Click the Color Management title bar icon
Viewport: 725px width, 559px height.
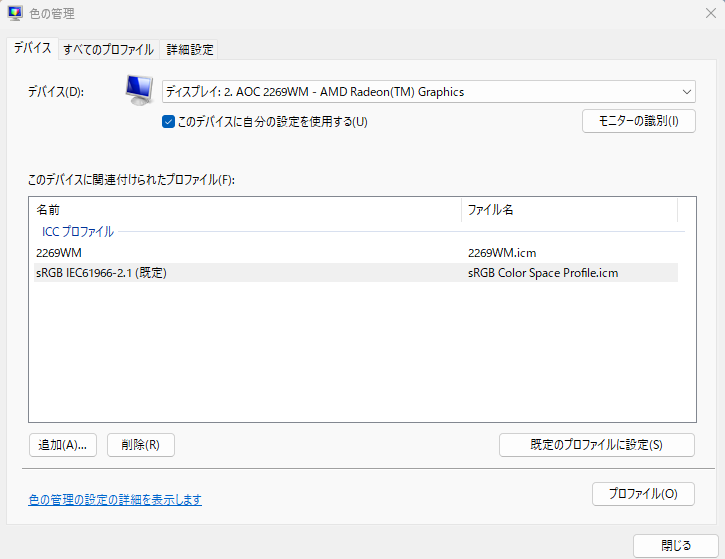pos(15,13)
